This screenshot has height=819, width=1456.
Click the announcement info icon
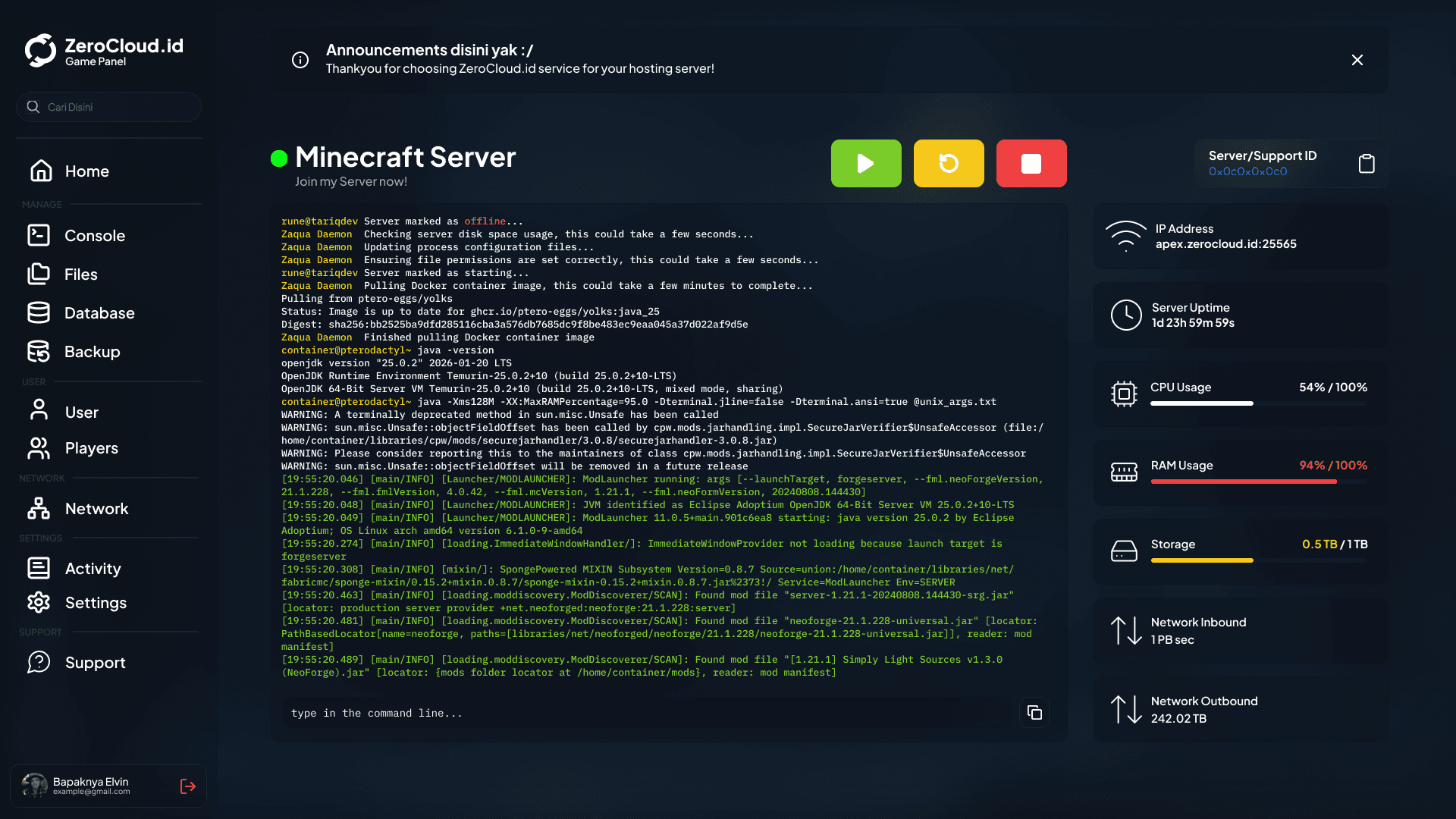click(300, 60)
